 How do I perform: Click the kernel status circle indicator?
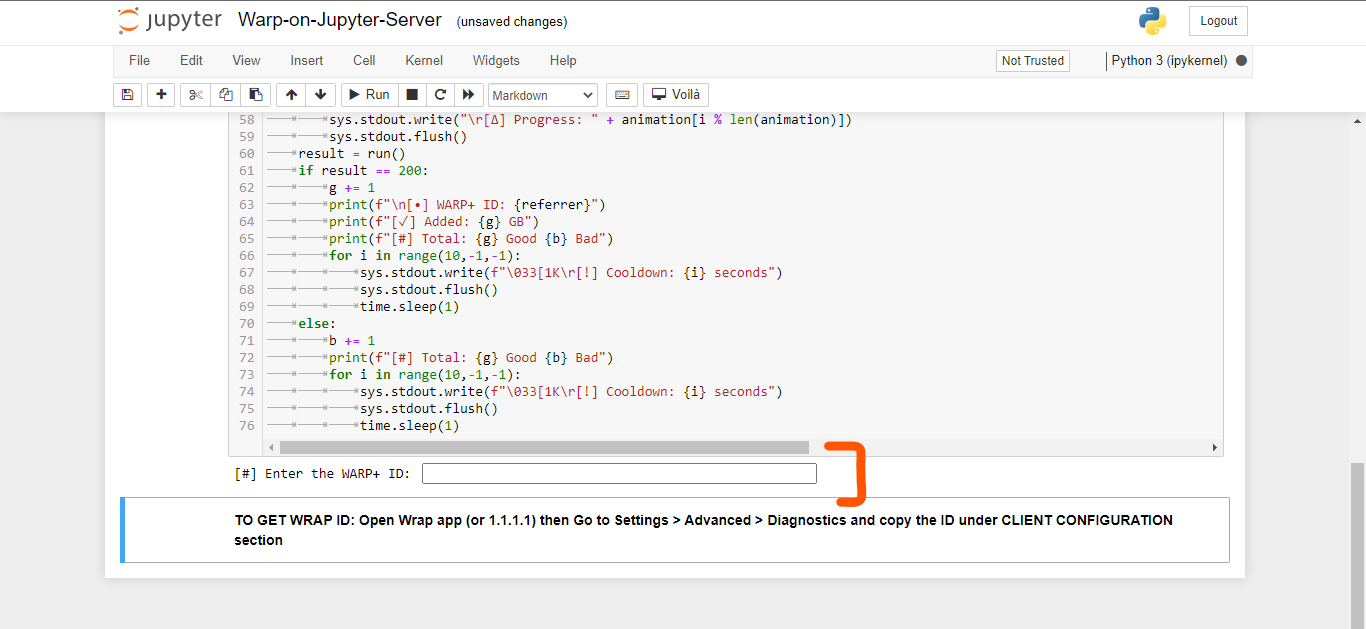pos(1241,61)
